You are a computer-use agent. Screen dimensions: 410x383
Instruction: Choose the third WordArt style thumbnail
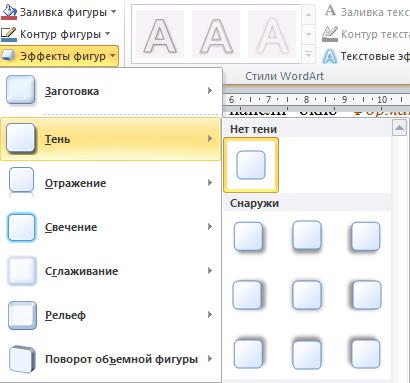272,35
